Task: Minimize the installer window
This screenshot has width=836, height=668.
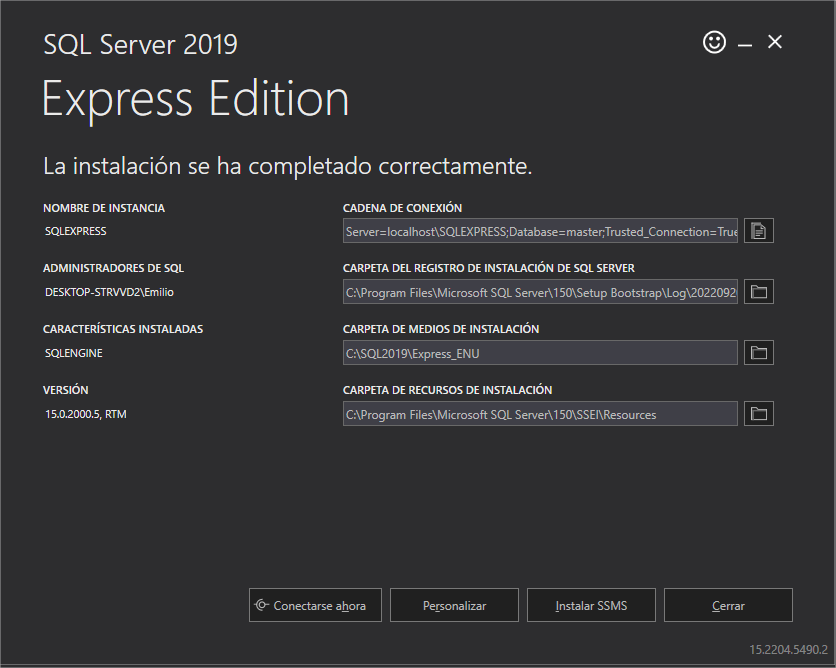Action: pos(745,45)
